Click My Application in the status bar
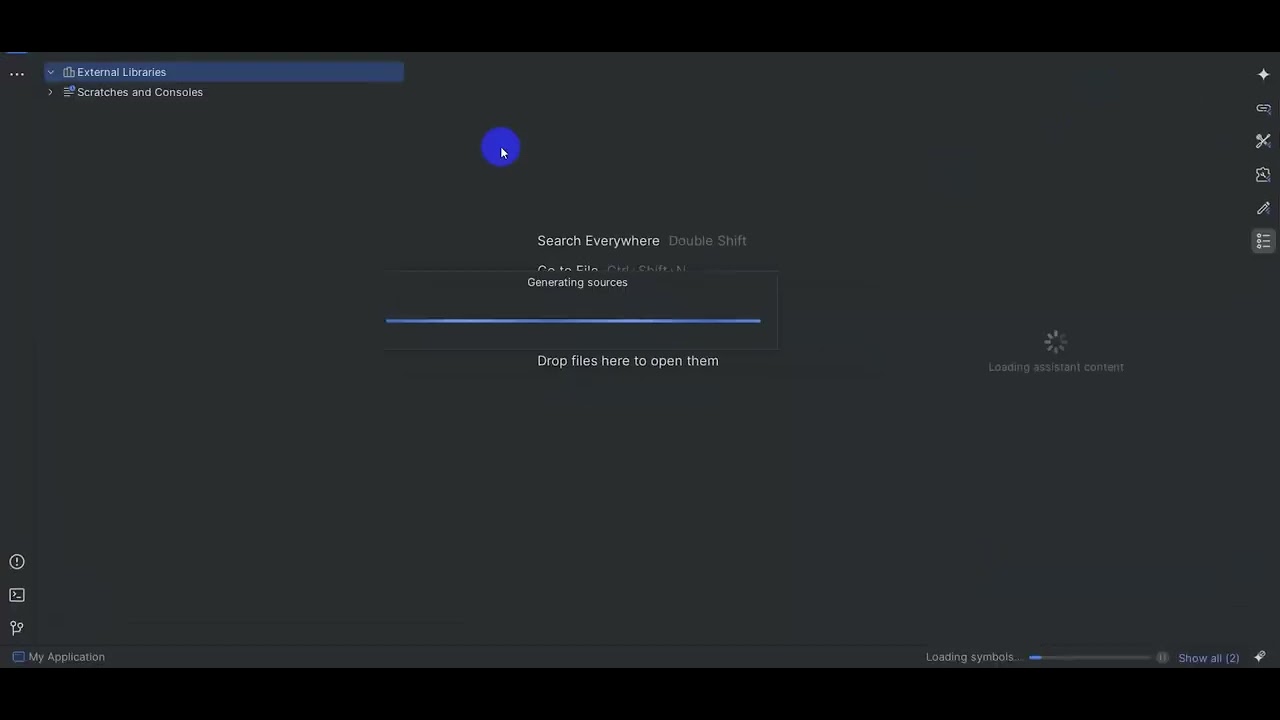Viewport: 1280px width, 720px height. tap(67, 657)
